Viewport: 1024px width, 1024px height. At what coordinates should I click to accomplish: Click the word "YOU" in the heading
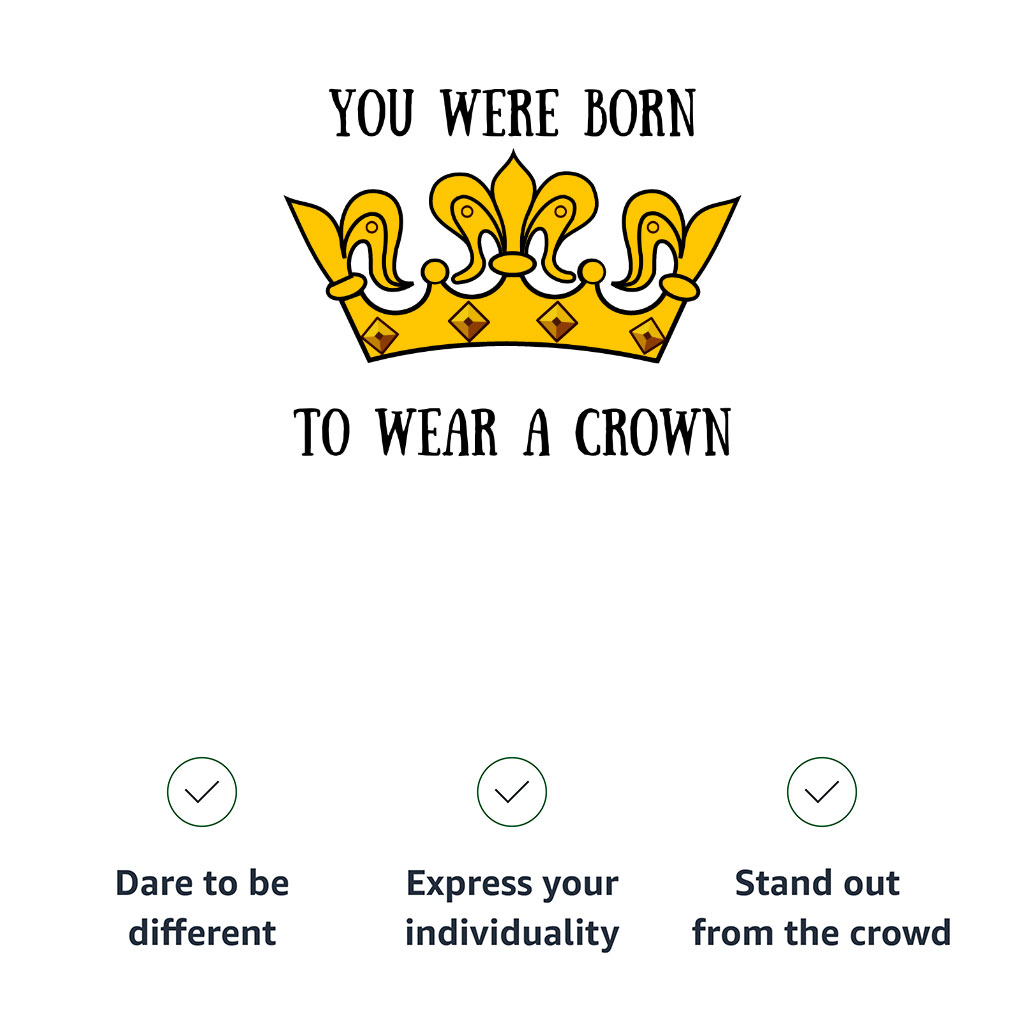pyautogui.click(x=372, y=113)
